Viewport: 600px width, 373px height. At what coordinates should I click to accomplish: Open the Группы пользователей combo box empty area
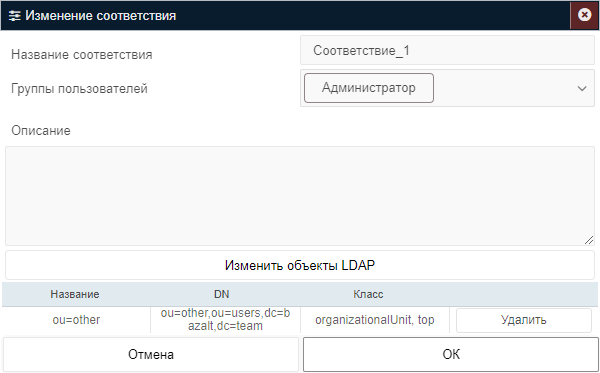[x=503, y=88]
